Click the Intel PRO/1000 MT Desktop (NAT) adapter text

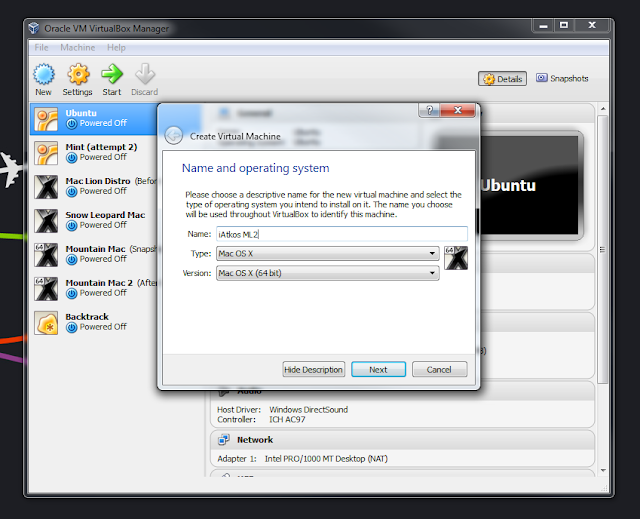point(326,459)
